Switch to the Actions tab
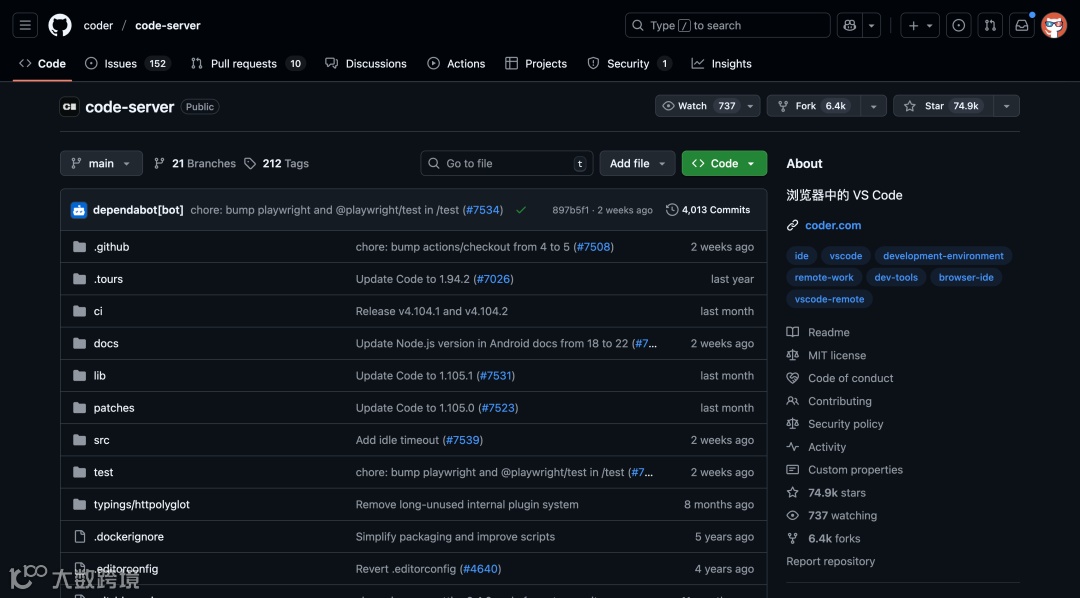 [x=456, y=63]
